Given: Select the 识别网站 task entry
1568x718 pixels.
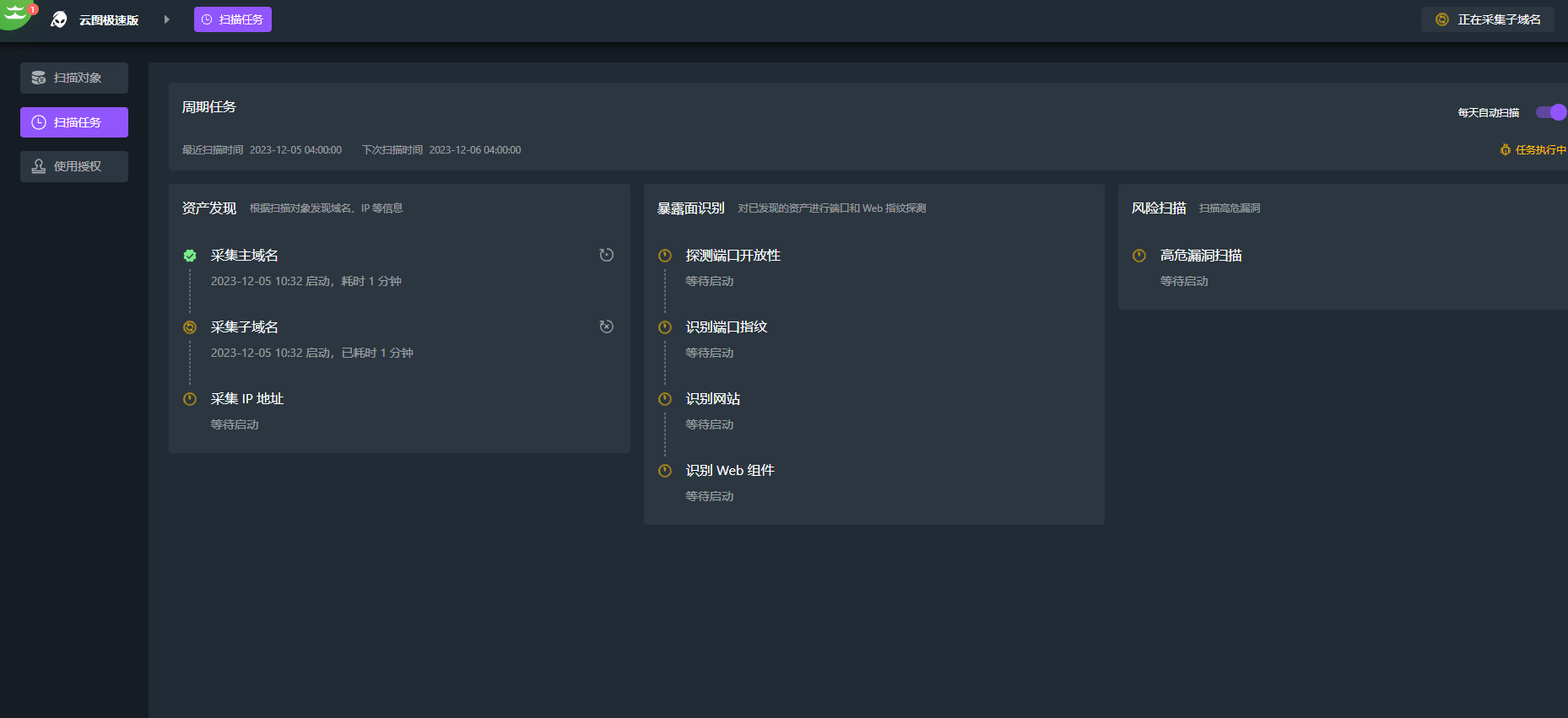Looking at the screenshot, I should click(x=712, y=399).
